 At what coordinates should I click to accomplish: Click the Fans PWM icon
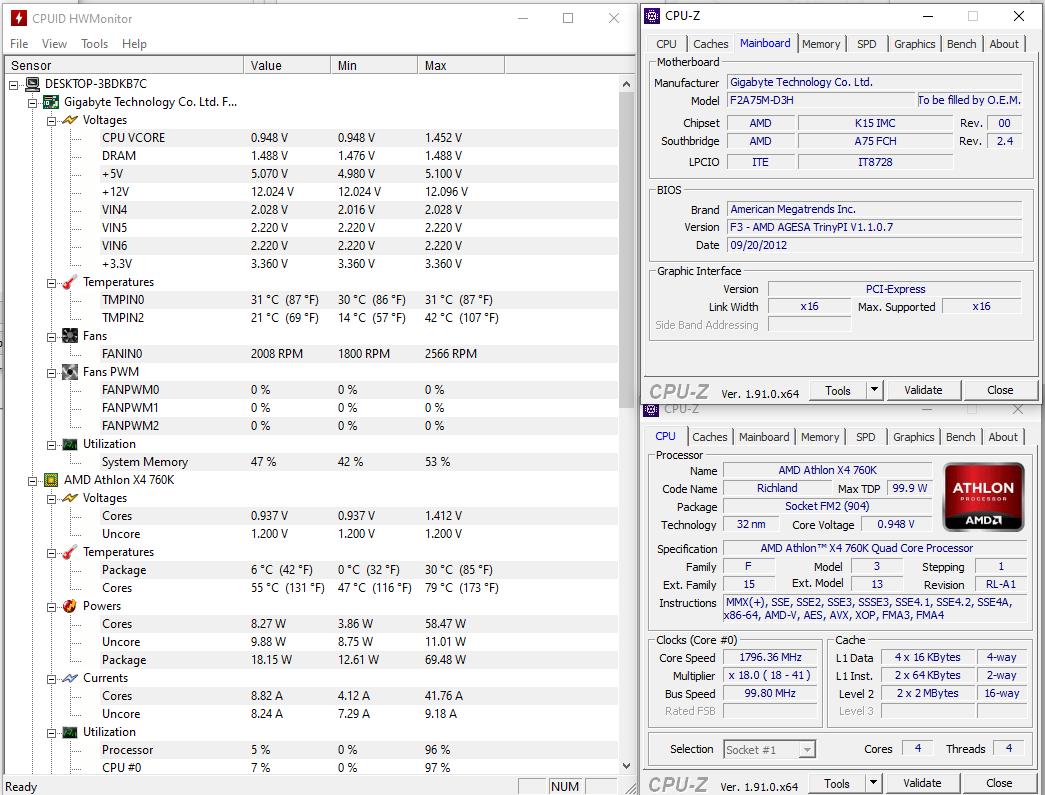[x=69, y=372]
